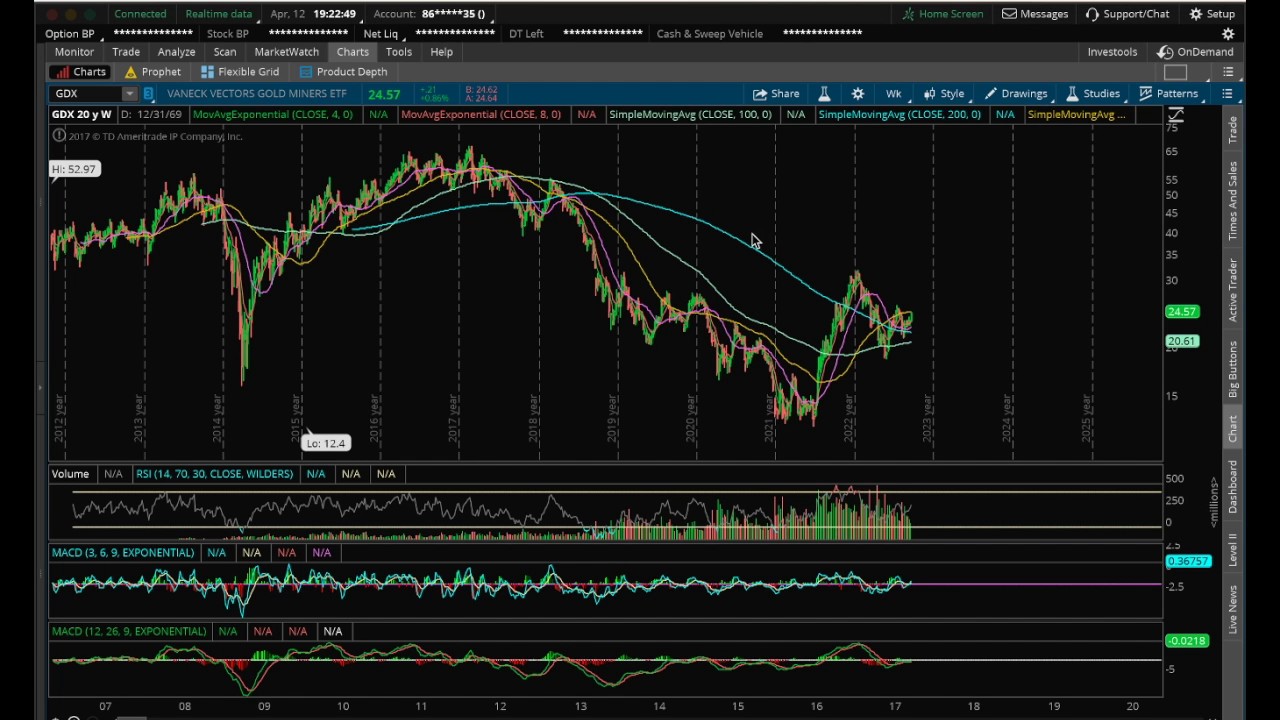
Task: Open the Trade tab
Action: [126, 52]
